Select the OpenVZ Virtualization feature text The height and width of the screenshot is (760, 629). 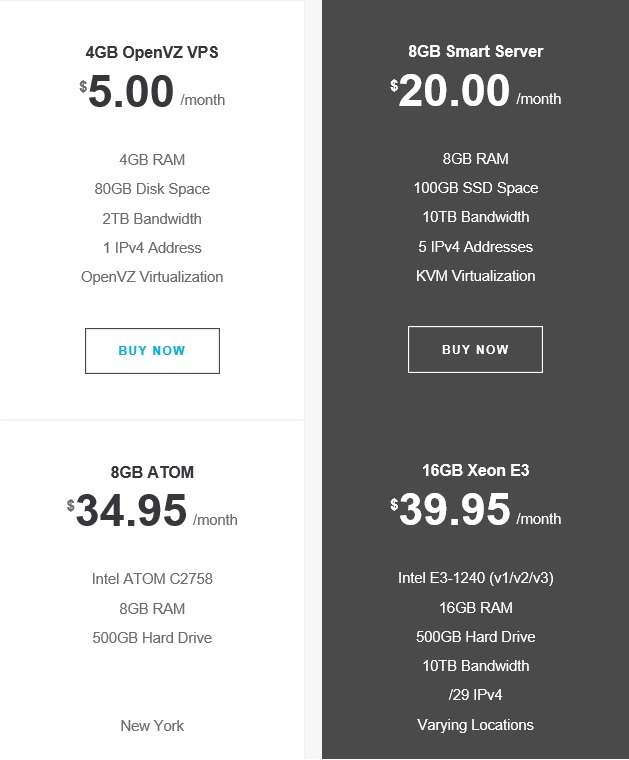[152, 277]
